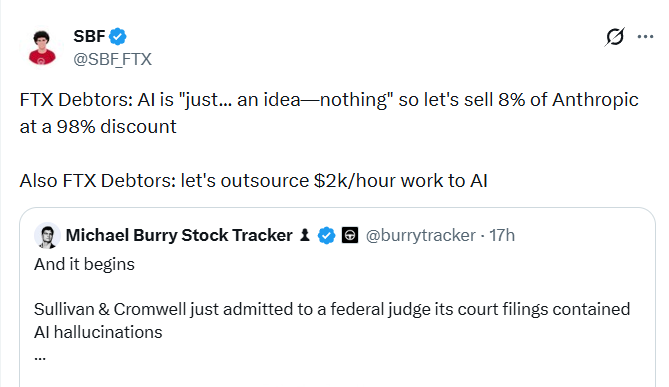Click the blue verified badge beside SBF
Viewport: 669px width, 387px height.
tap(118, 37)
